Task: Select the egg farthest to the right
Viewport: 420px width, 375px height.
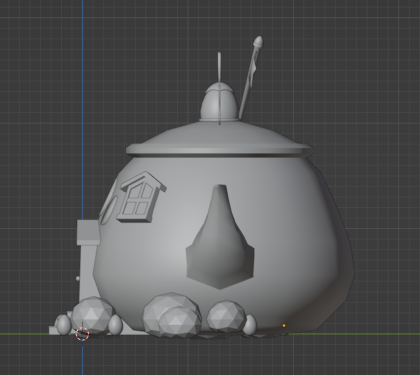Action: [250, 325]
